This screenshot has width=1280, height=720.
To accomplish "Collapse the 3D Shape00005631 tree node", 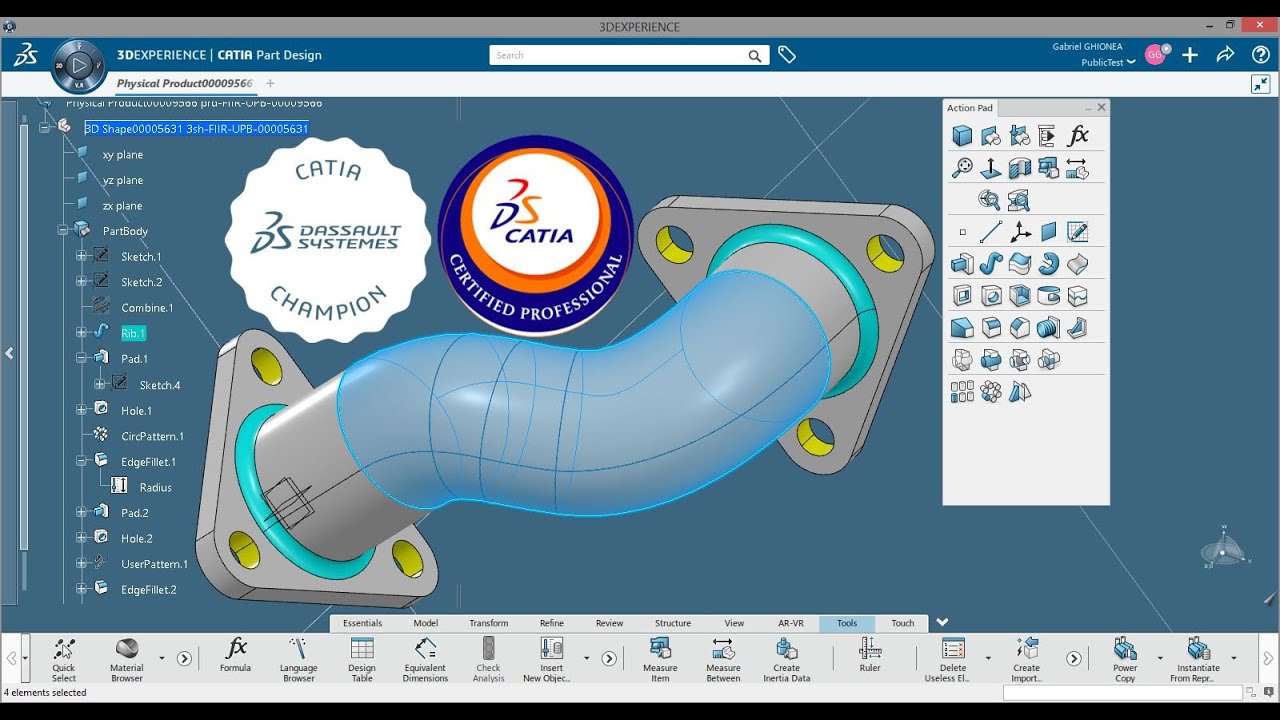I will point(44,128).
